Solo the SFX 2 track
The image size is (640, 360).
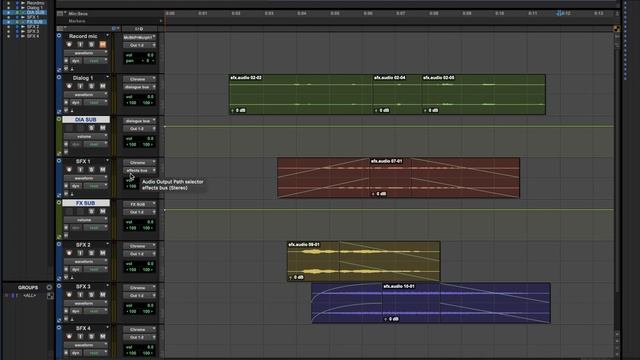pyautogui.click(x=91, y=253)
